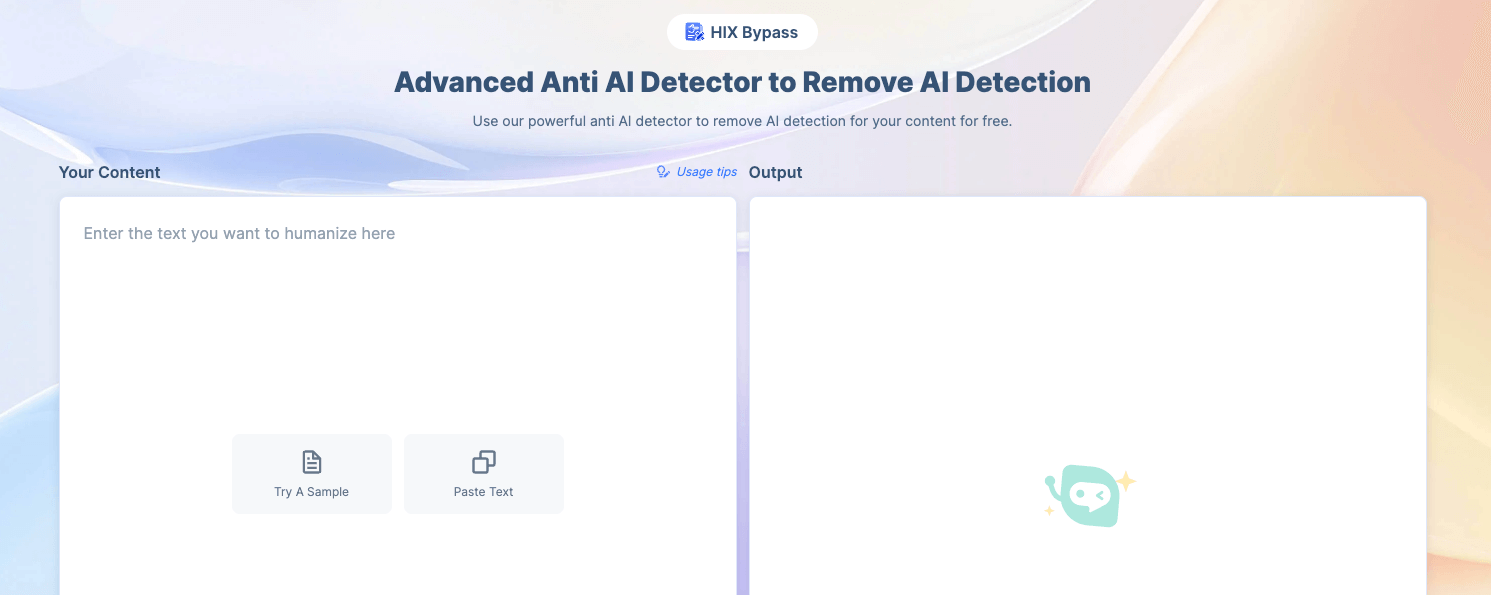Click the lightbulb icon beside Usage tips
1491x595 pixels.
pyautogui.click(x=662, y=171)
